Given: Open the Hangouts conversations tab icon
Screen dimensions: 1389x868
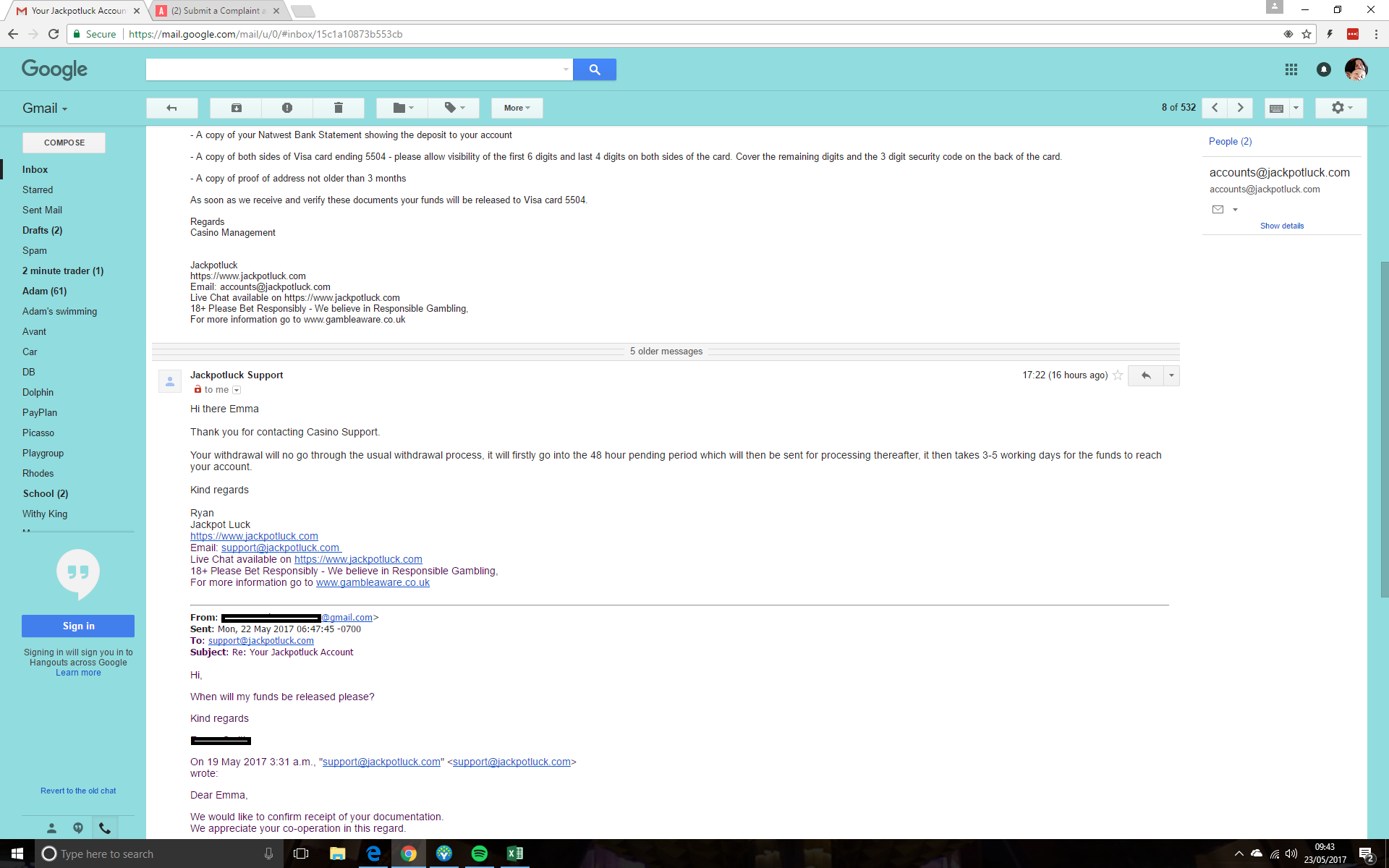Looking at the screenshot, I should tap(78, 828).
